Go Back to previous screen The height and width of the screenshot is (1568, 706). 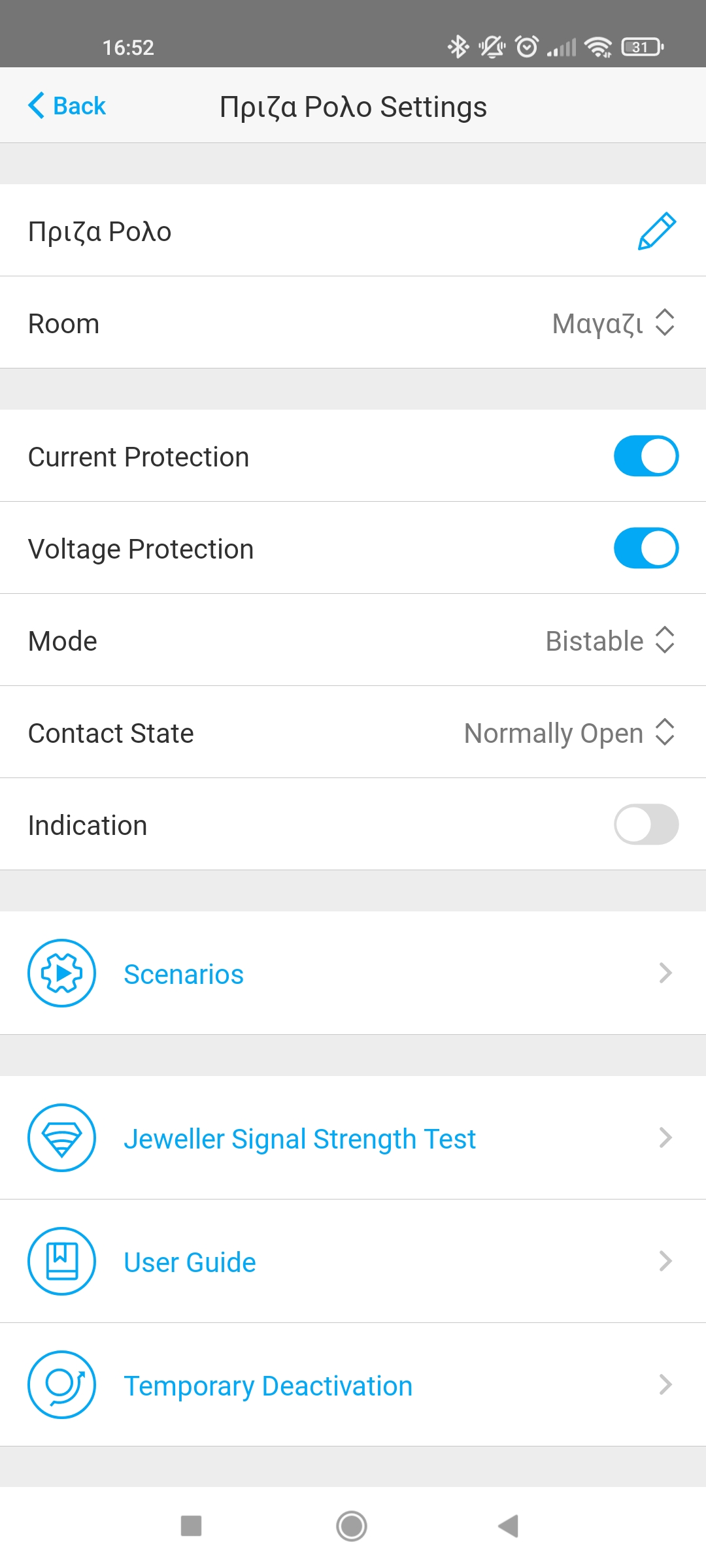tap(67, 106)
